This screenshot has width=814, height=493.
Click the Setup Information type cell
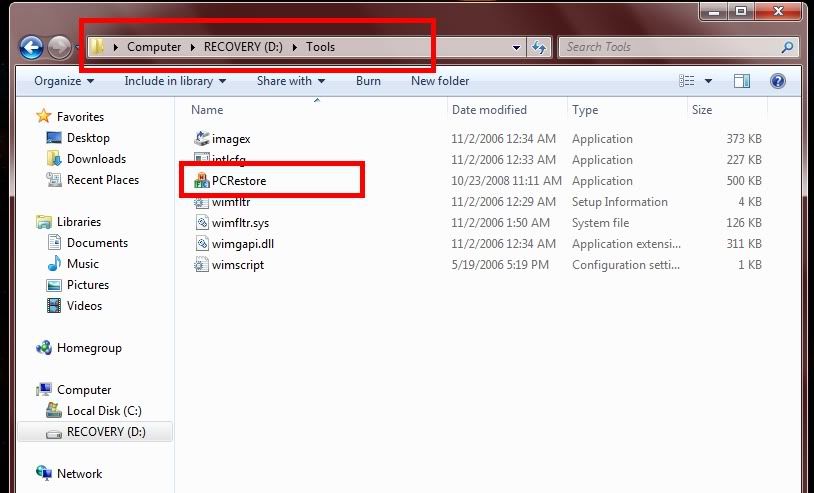620,202
